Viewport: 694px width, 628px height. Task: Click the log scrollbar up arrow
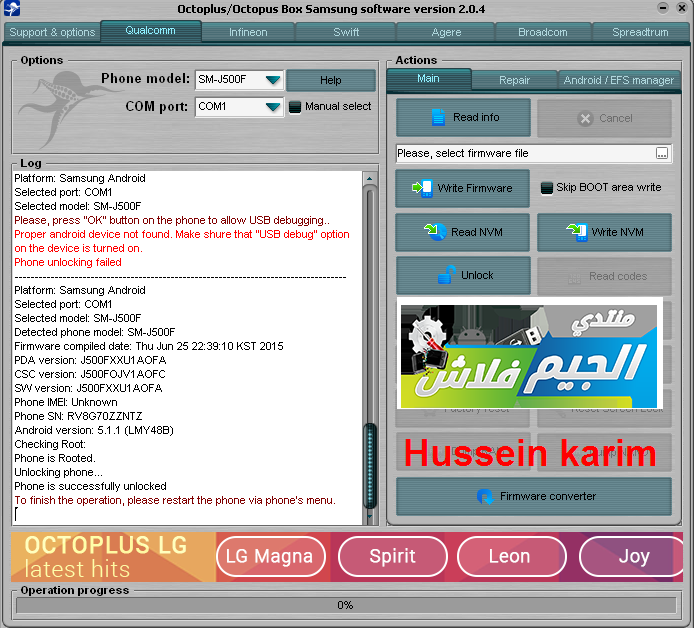tap(370, 178)
